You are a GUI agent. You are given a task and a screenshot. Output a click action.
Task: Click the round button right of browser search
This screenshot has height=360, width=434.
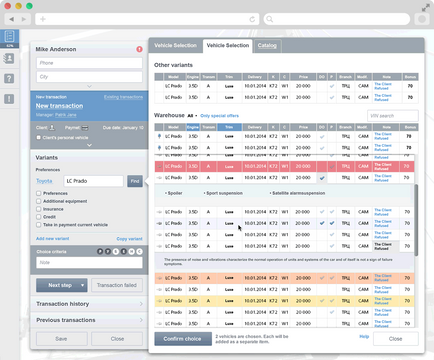[422, 19]
